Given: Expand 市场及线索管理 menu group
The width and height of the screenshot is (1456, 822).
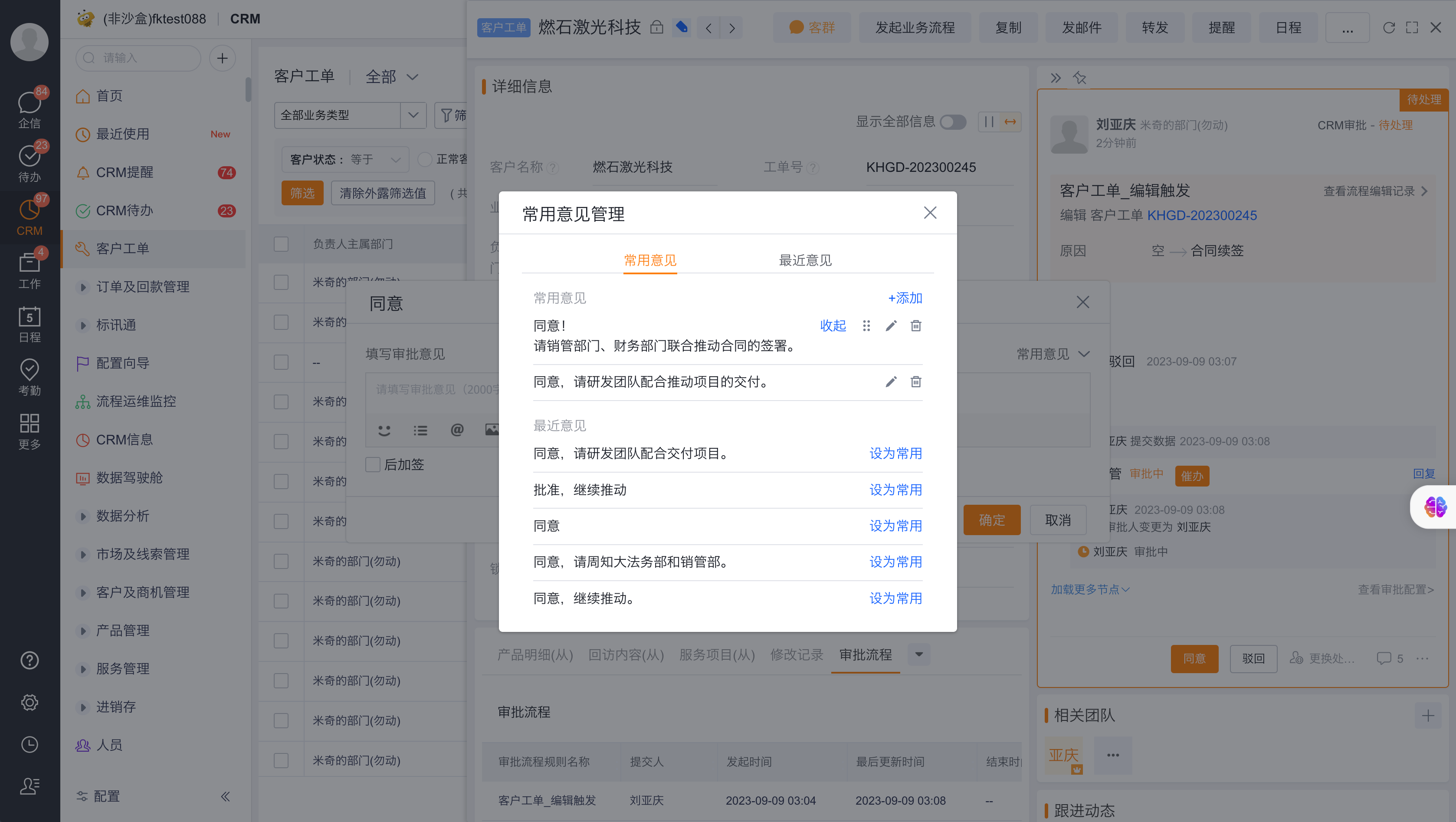Looking at the screenshot, I should click(x=83, y=554).
